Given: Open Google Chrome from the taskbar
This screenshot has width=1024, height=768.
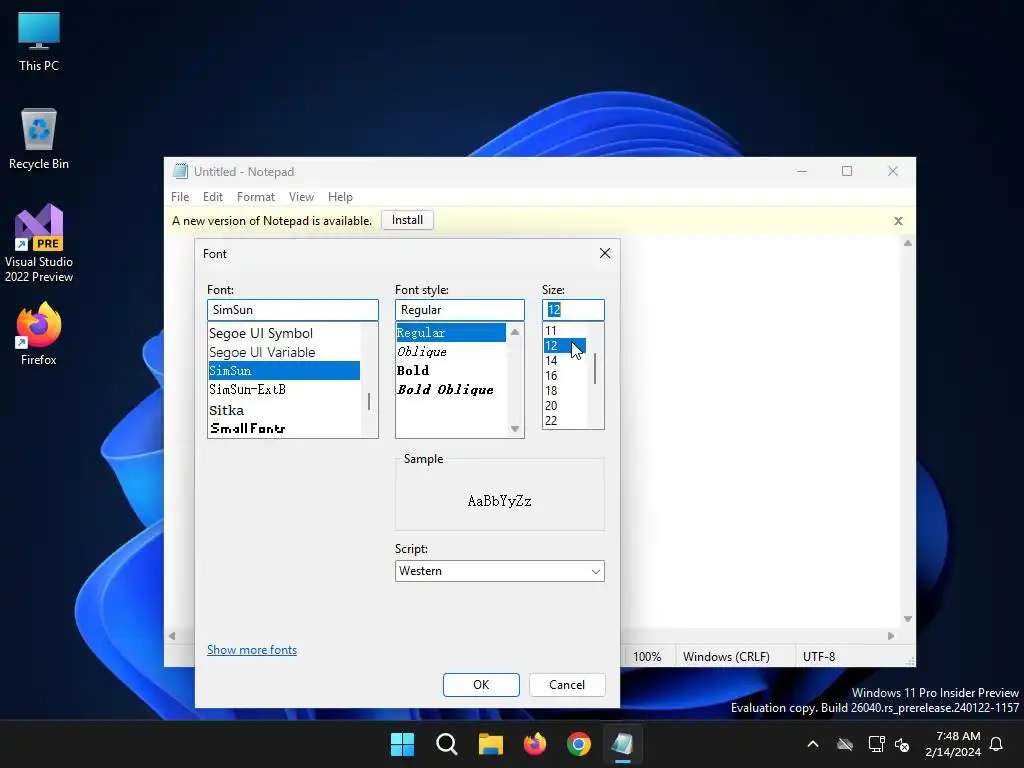Looking at the screenshot, I should pyautogui.click(x=579, y=744).
